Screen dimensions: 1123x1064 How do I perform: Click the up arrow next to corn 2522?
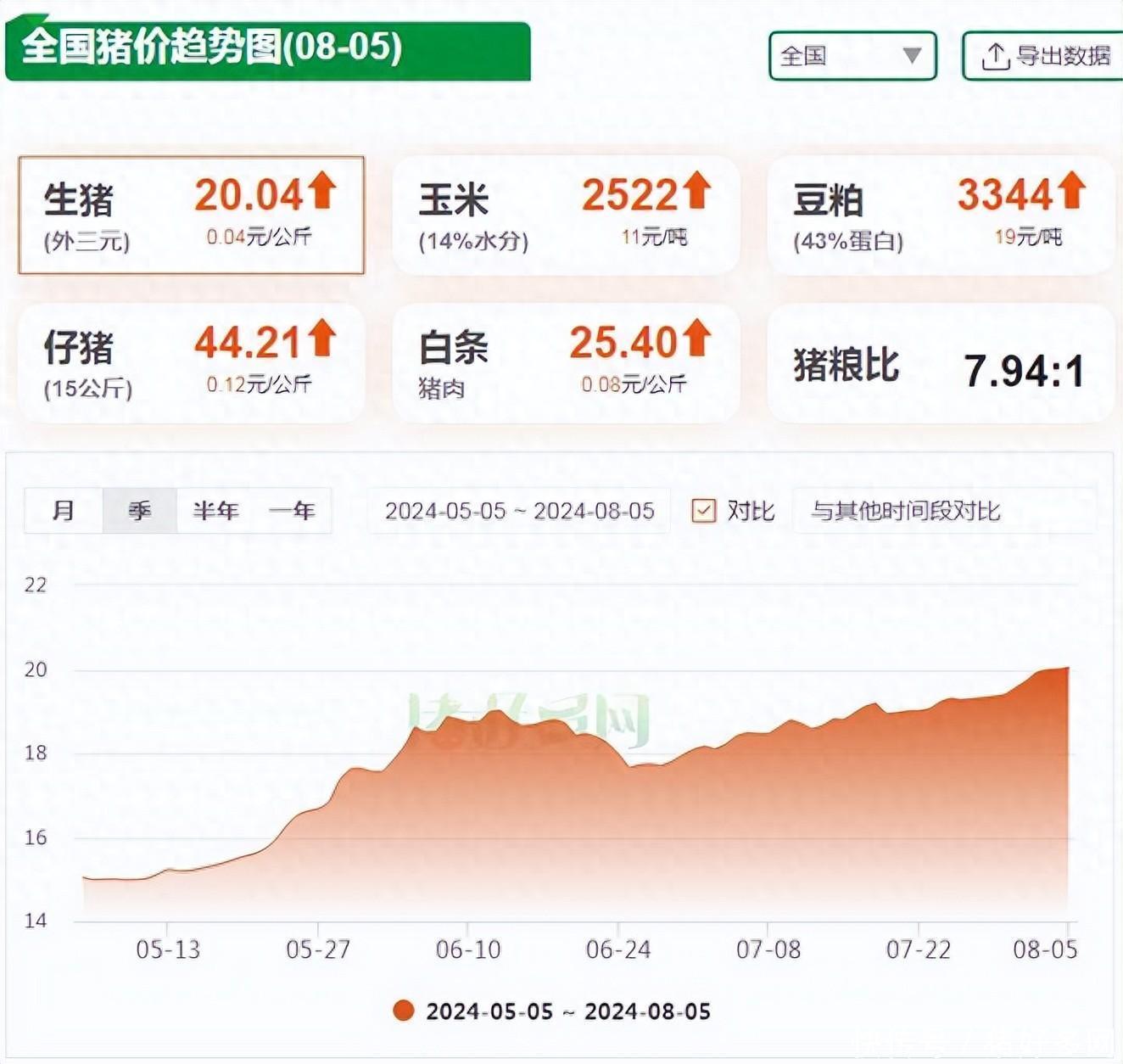[x=696, y=190]
